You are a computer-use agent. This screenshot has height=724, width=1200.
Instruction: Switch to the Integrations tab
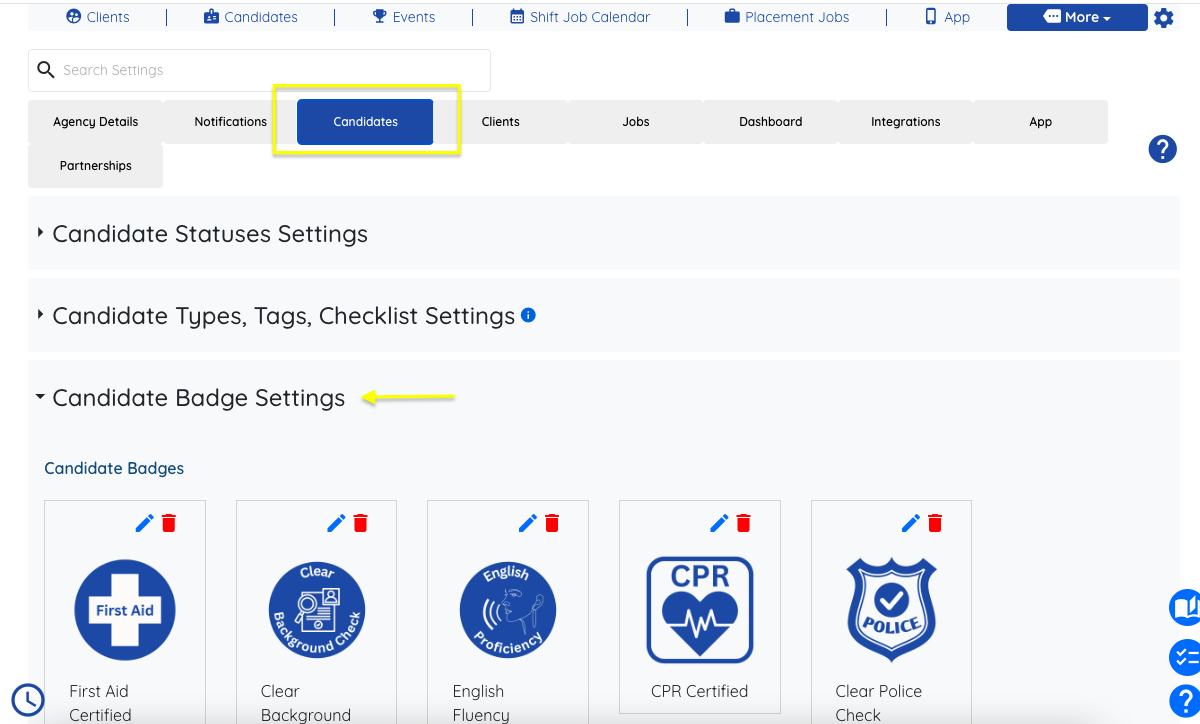click(x=905, y=122)
